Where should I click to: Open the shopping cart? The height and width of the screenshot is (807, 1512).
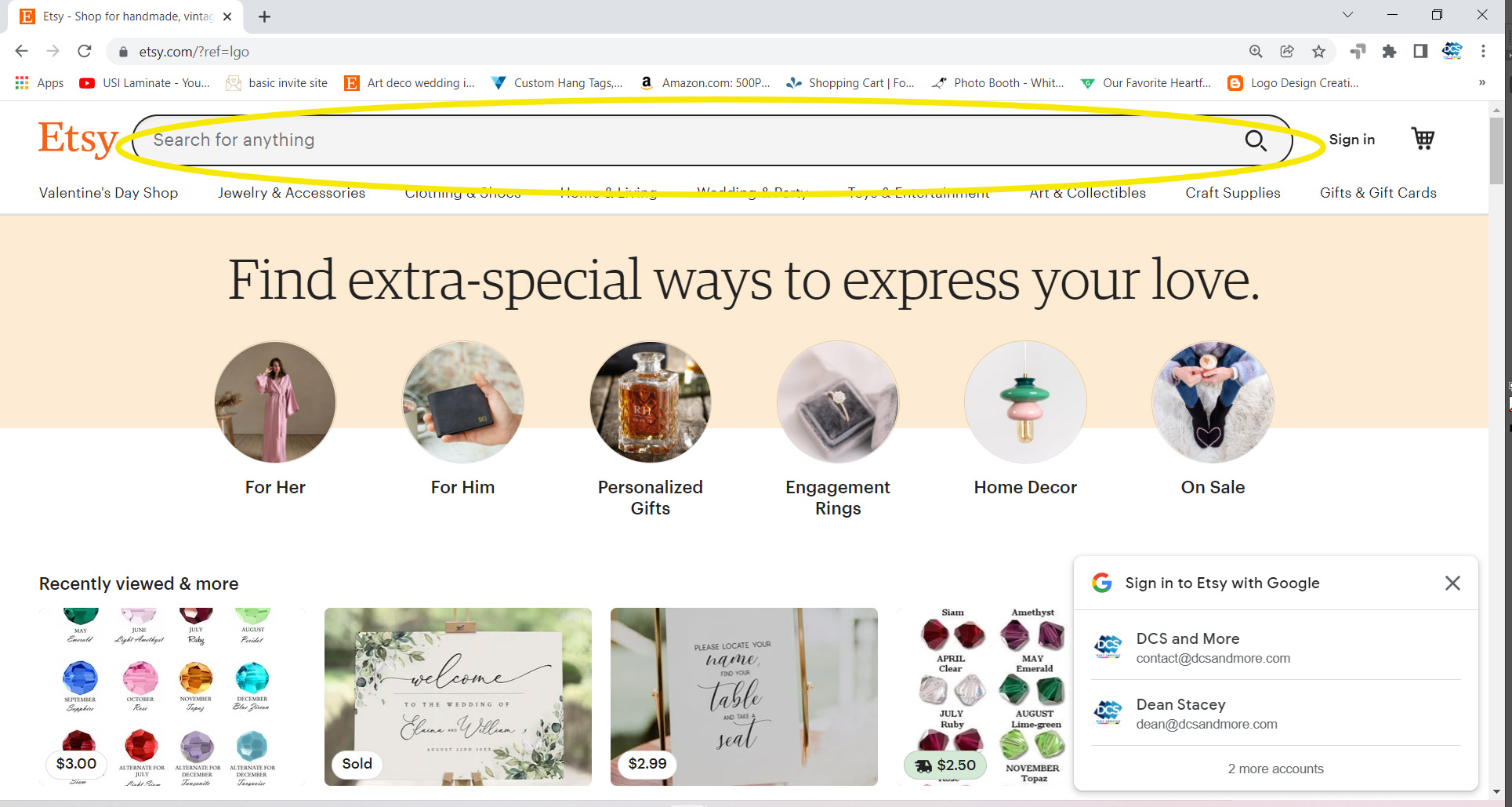click(x=1423, y=139)
